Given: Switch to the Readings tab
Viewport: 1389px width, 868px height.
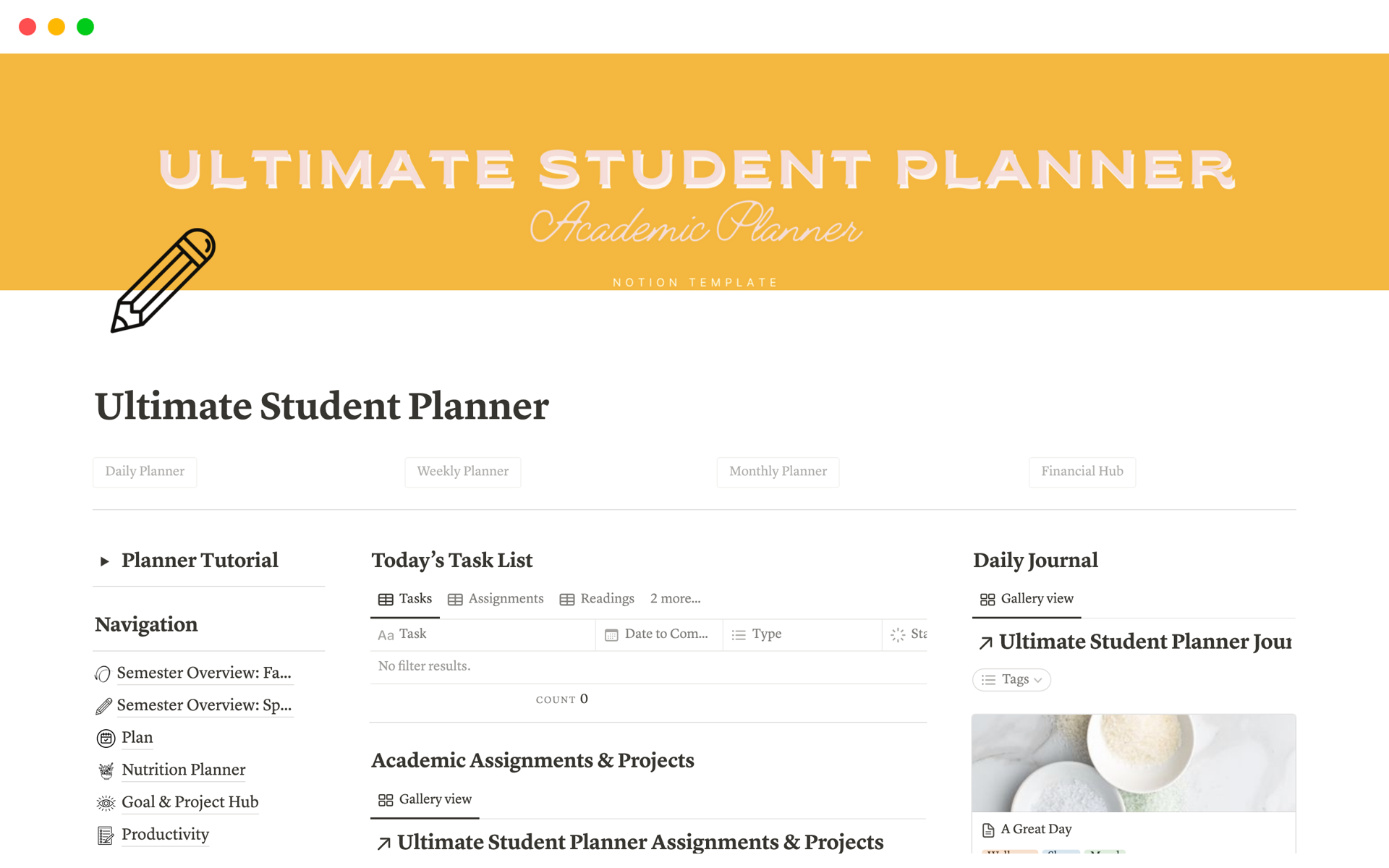Looking at the screenshot, I should [x=597, y=599].
